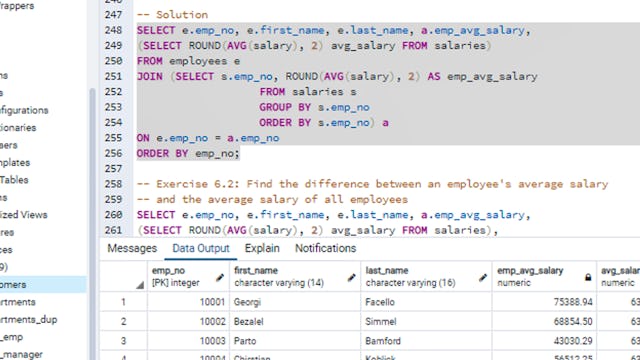Click the GROUP BY s.emp_no line
This screenshot has width=640, height=360.
[x=314, y=107]
